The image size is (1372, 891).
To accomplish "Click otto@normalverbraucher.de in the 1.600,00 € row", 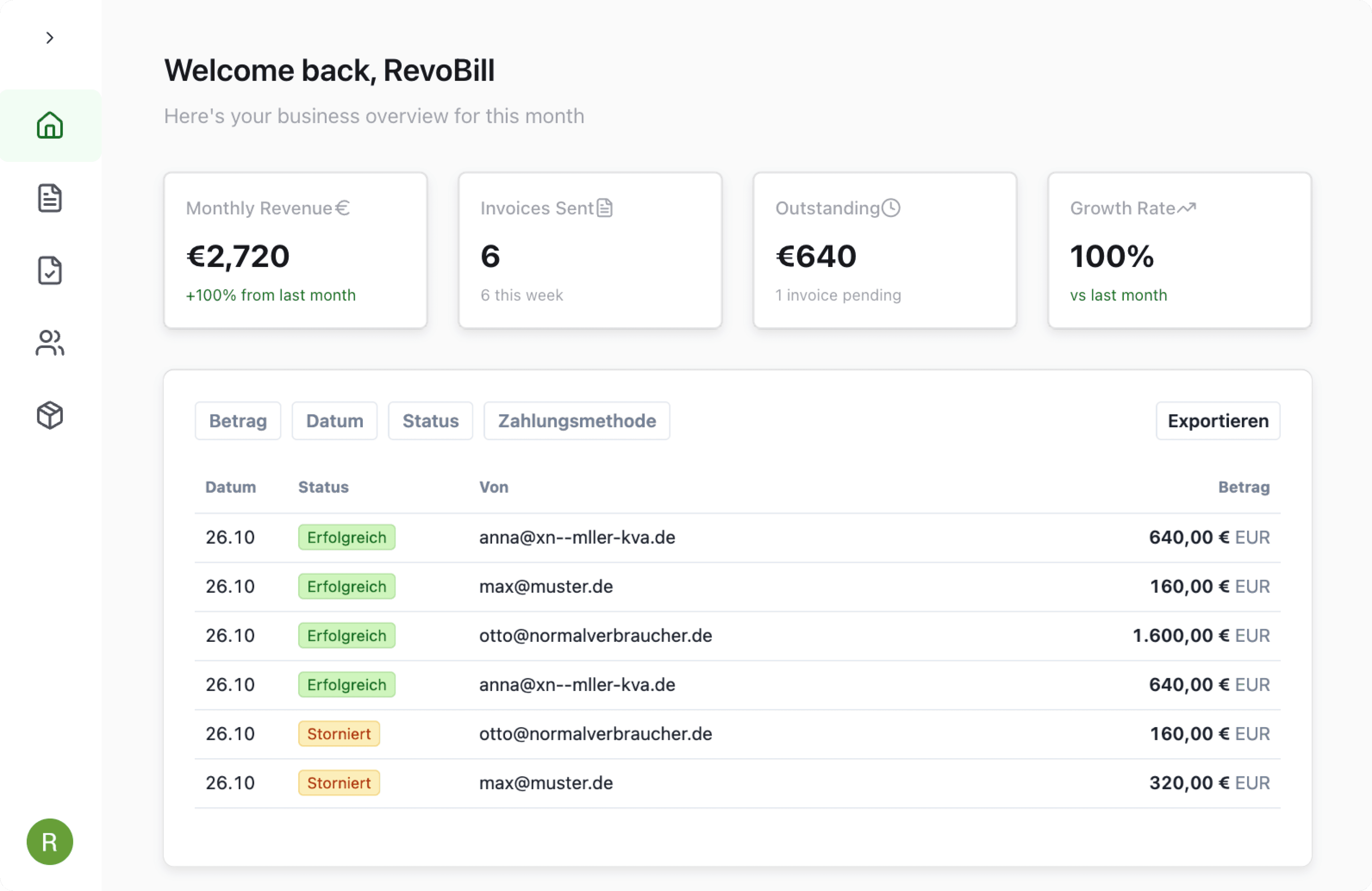I will (596, 635).
